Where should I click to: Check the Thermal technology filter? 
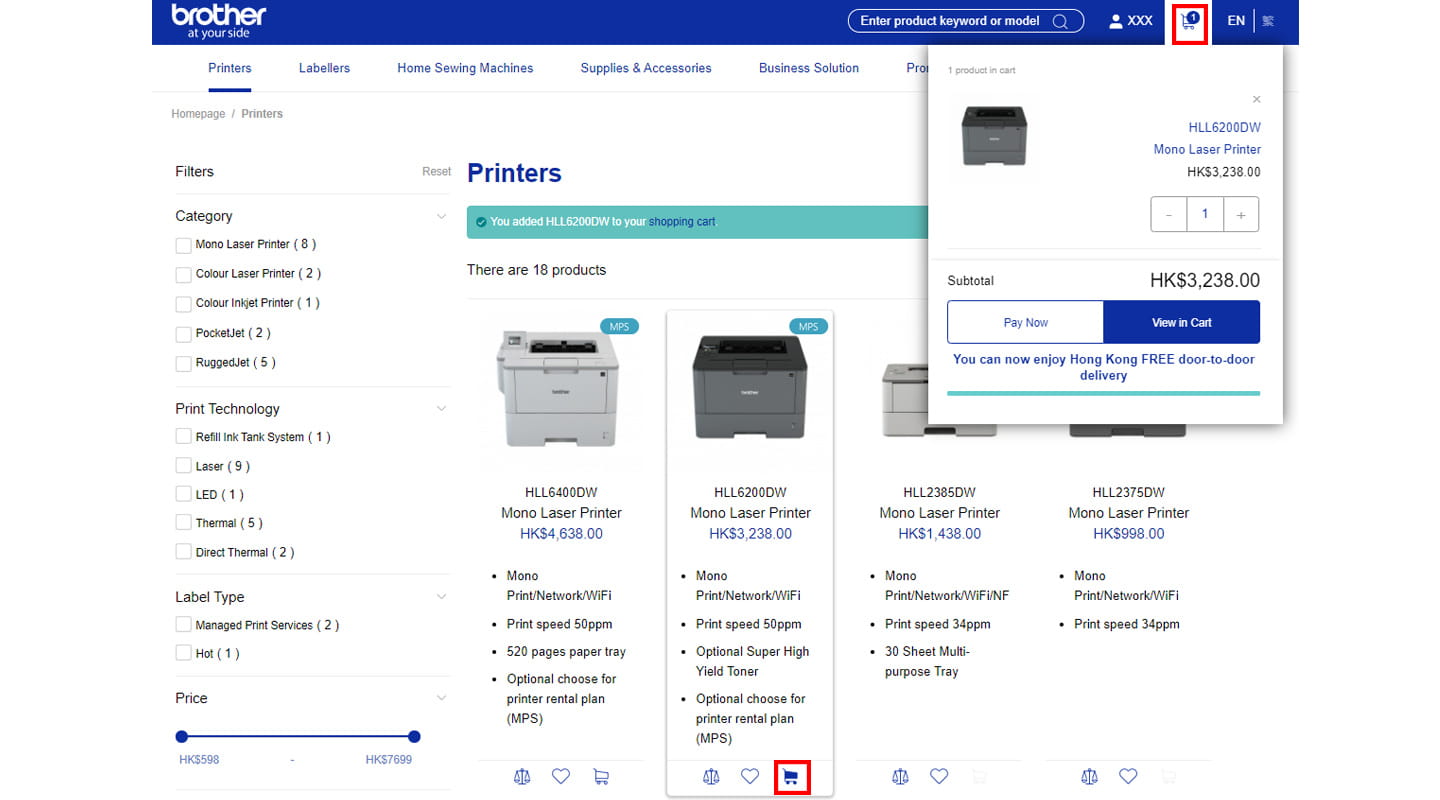(x=183, y=522)
